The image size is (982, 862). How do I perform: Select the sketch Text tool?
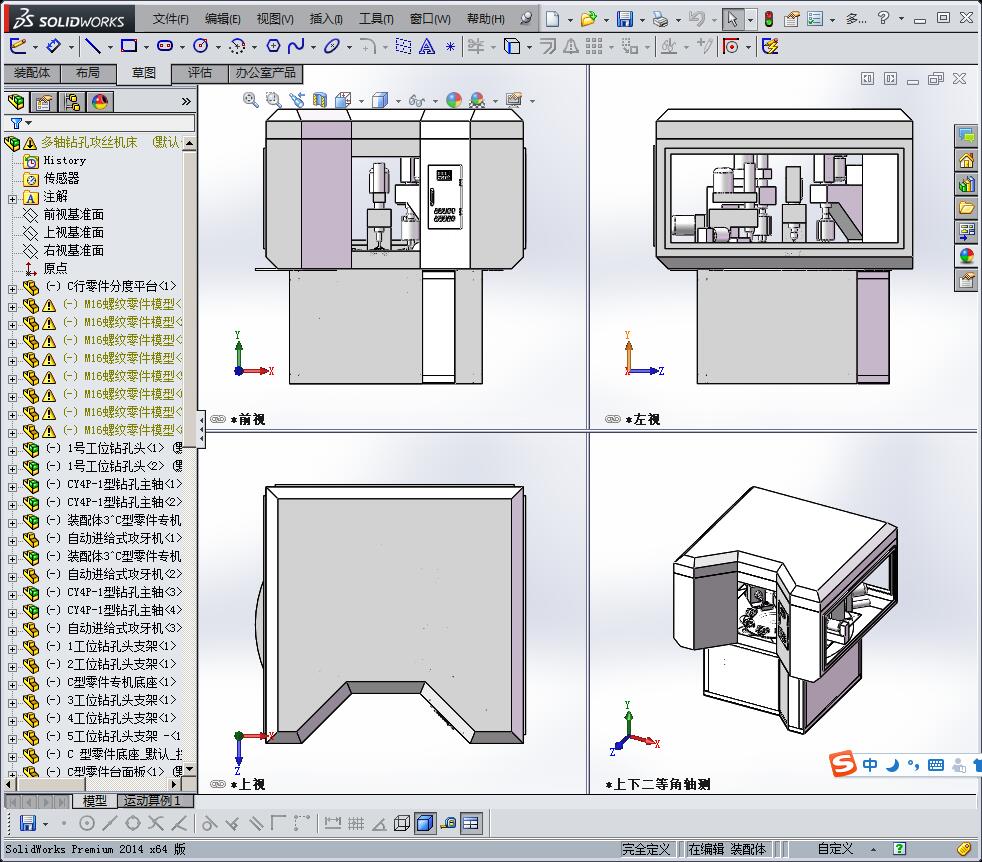click(x=426, y=46)
